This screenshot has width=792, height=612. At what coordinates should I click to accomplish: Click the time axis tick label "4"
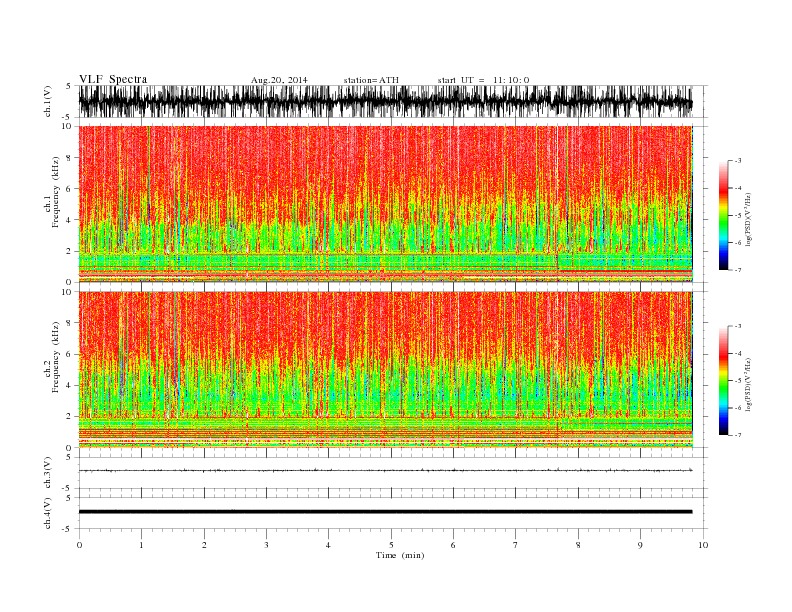pos(328,545)
